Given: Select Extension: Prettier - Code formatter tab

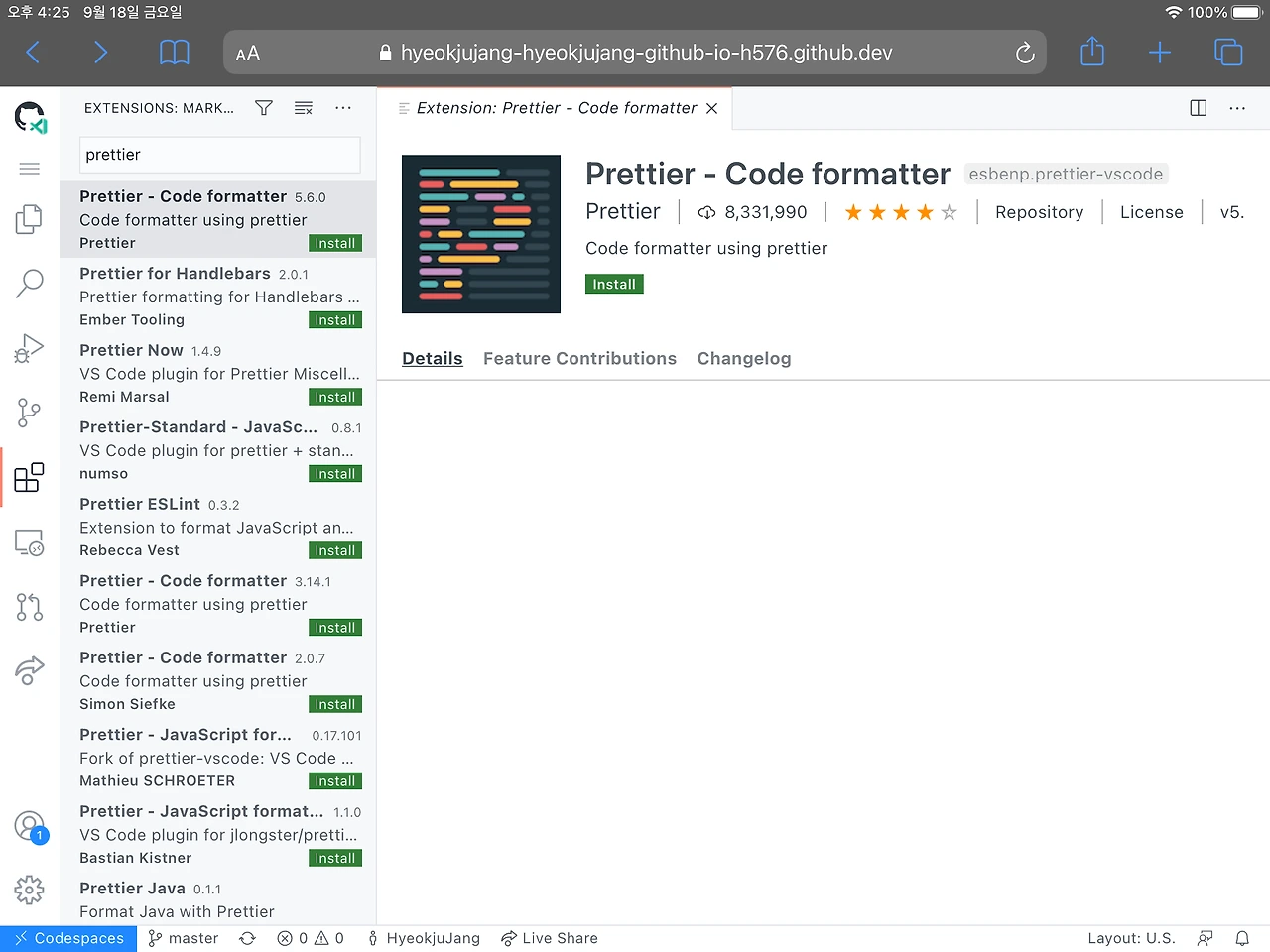Looking at the screenshot, I should click(555, 108).
